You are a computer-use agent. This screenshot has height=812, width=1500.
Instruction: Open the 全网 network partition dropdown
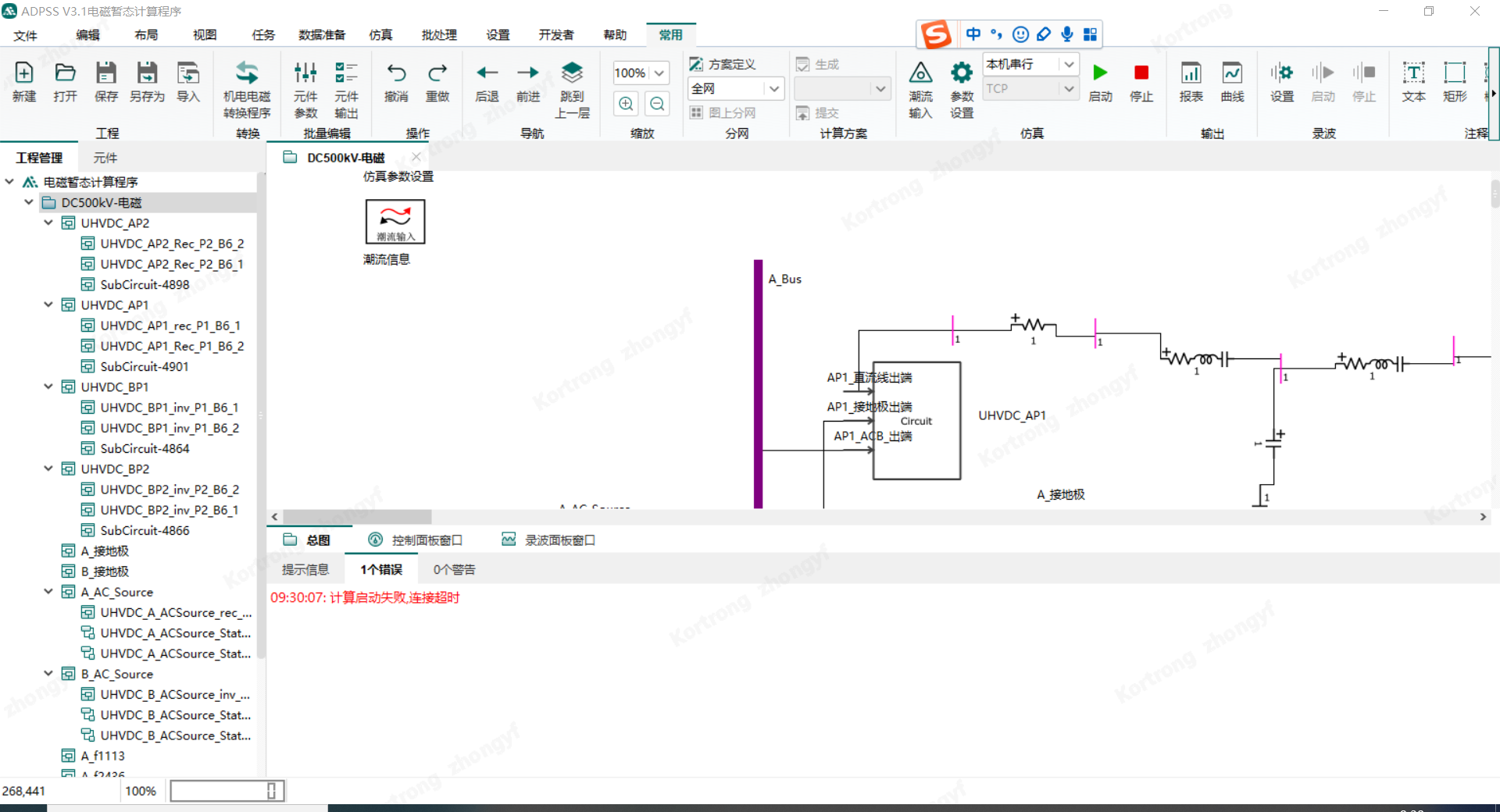[x=773, y=89]
